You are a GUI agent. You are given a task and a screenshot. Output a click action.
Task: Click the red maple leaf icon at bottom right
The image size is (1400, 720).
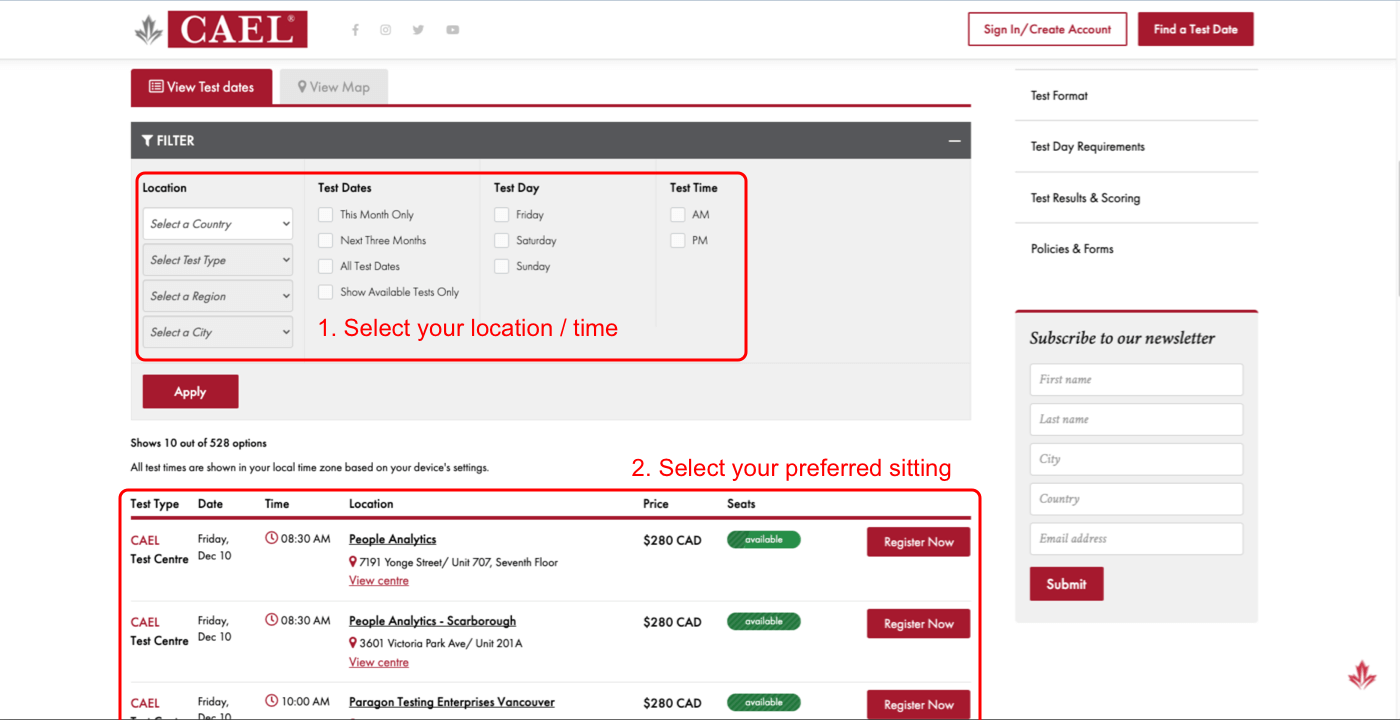[x=1361, y=676]
